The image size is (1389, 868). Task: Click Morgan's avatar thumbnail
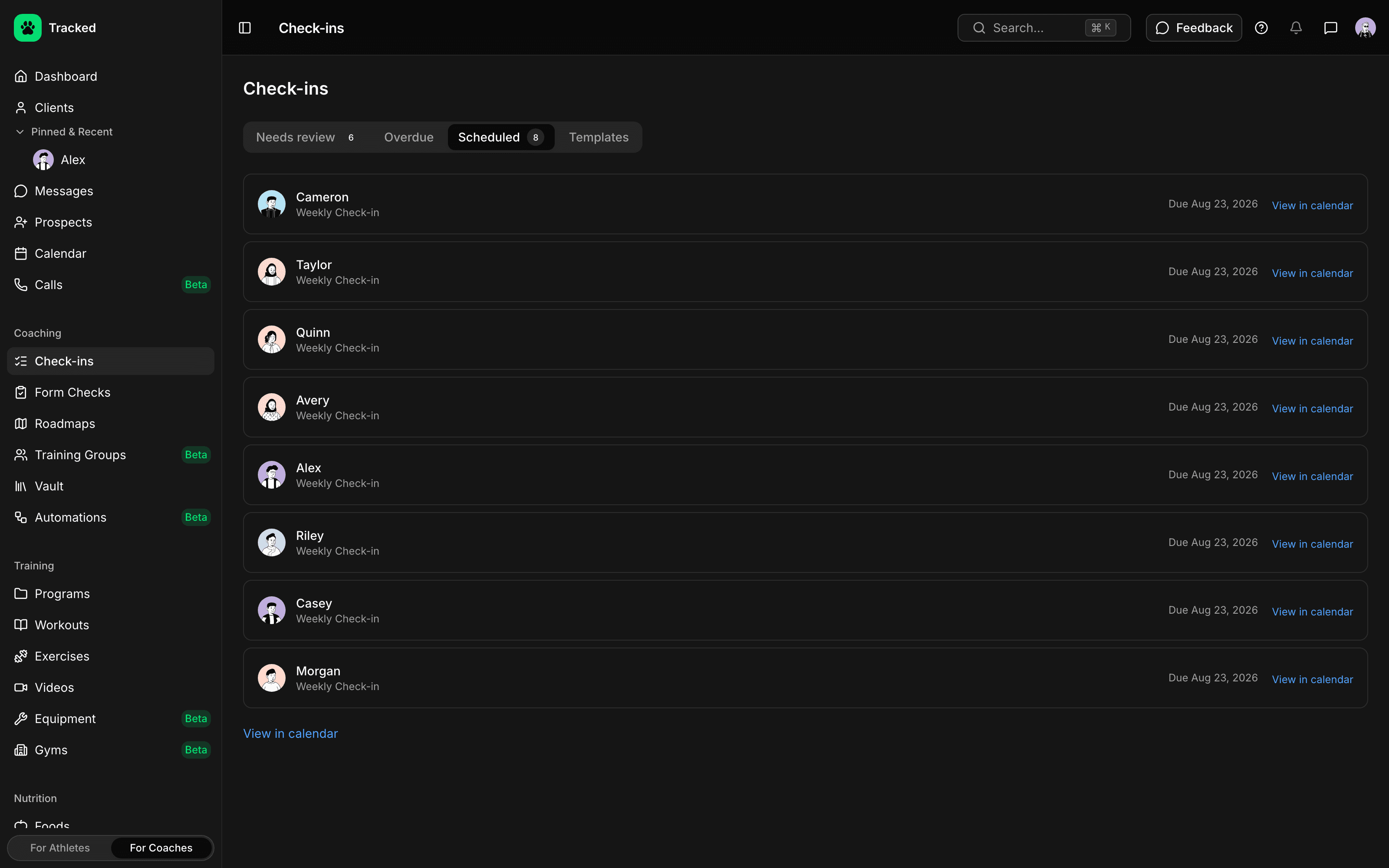pos(271,678)
